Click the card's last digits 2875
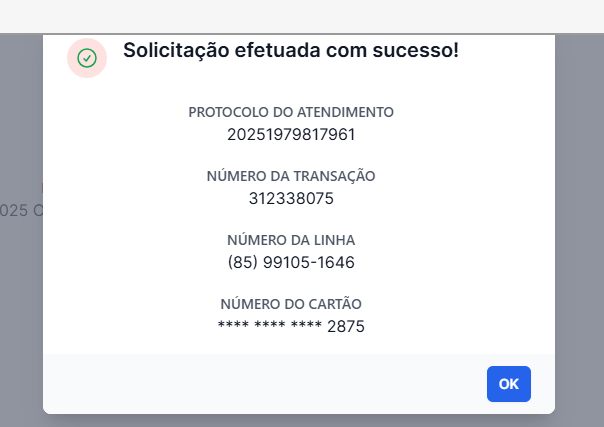Image resolution: width=604 pixels, height=427 pixels. point(346,326)
